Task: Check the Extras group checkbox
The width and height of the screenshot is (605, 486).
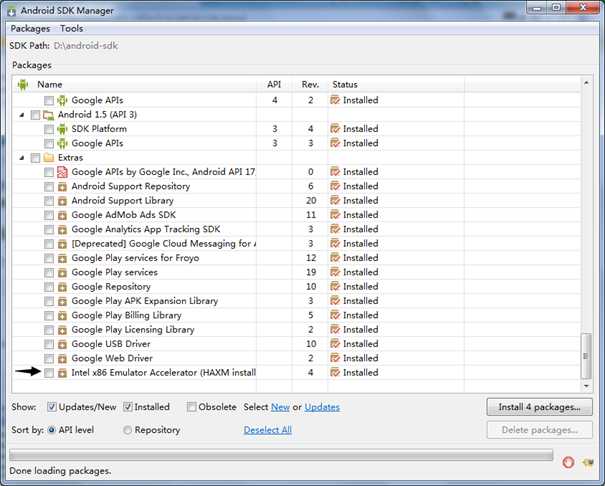Action: (35, 158)
